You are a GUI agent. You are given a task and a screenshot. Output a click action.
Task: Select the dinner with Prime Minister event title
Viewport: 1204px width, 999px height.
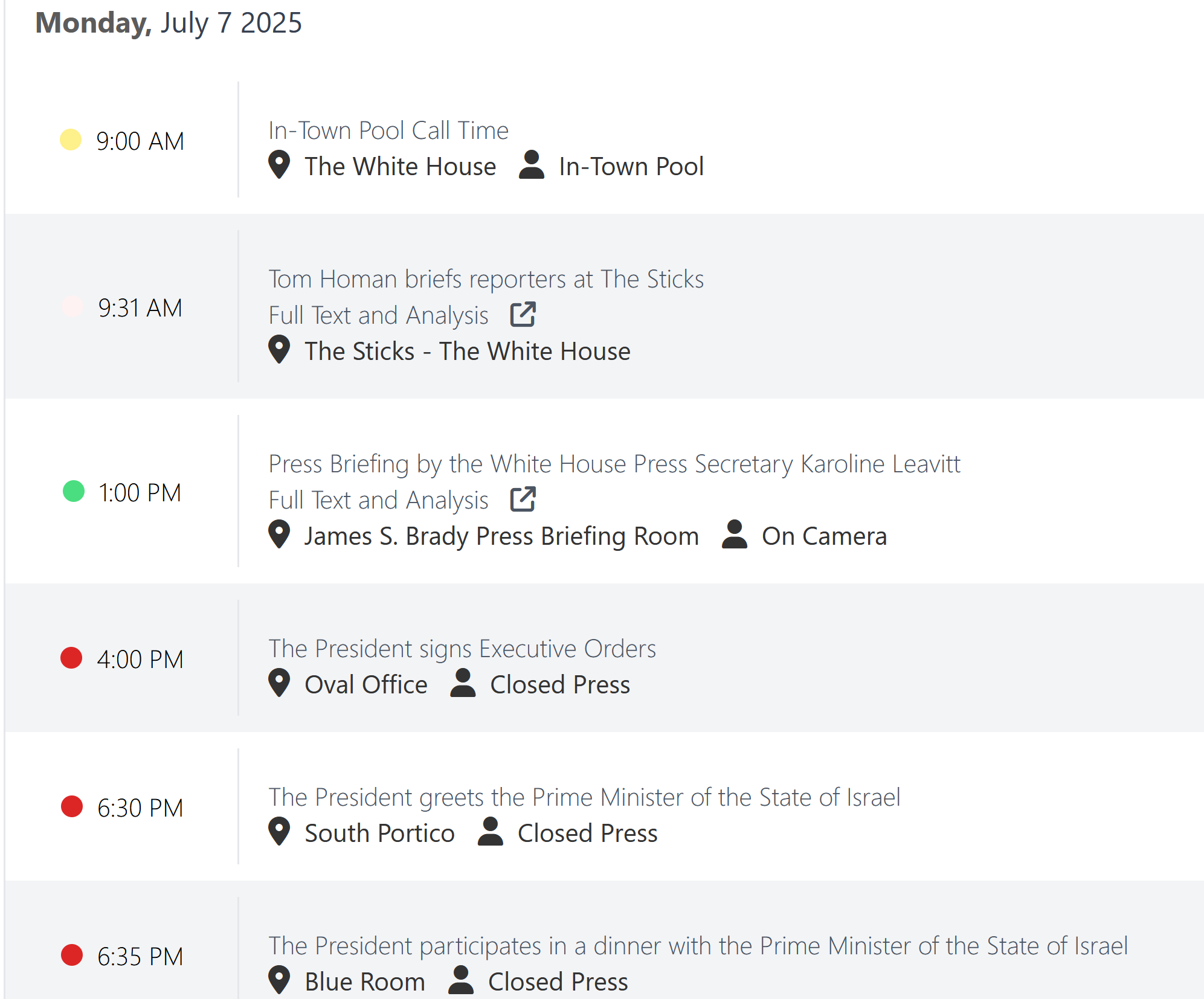pos(698,946)
